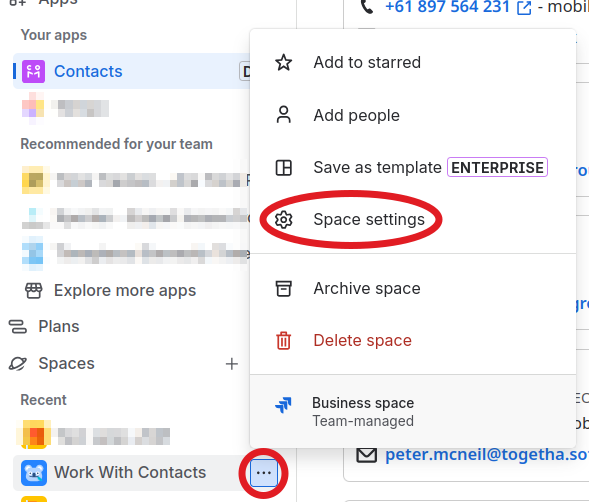This screenshot has height=502, width=589.
Task: Click the orange blurred recent space avatar
Action: coord(34,435)
